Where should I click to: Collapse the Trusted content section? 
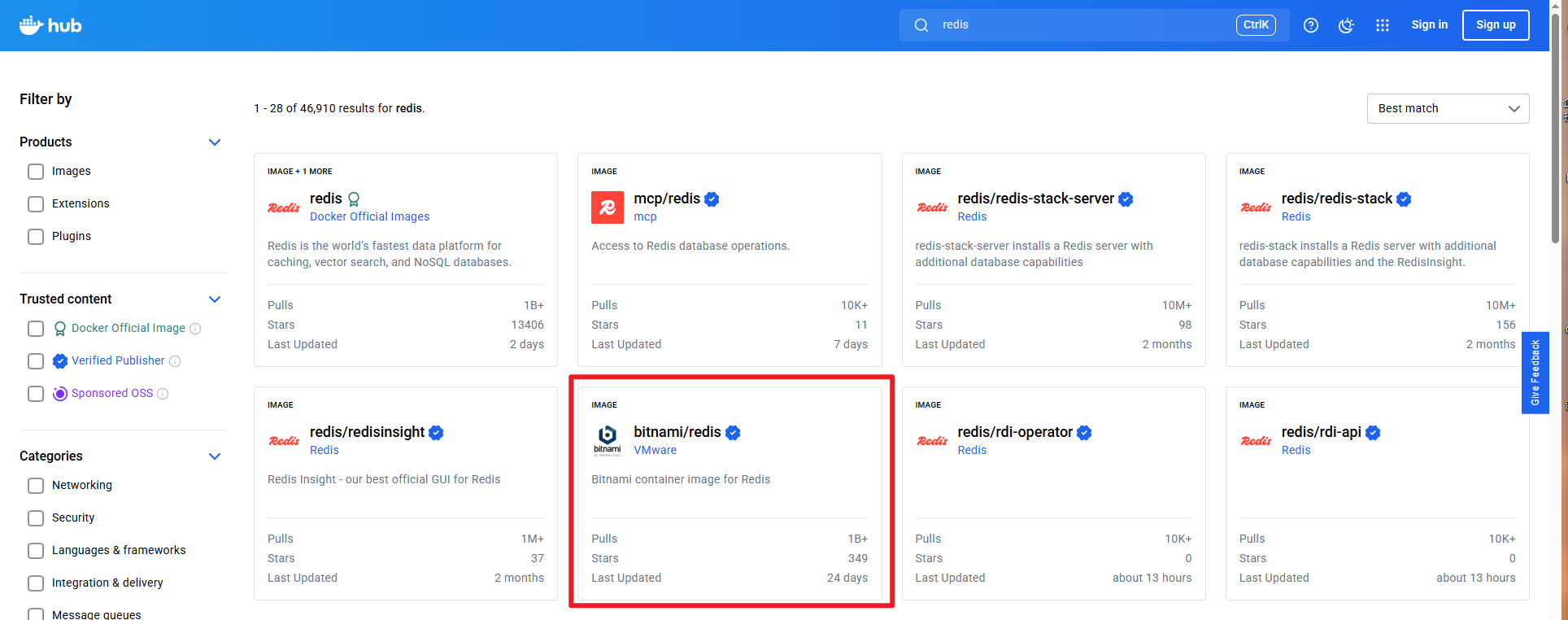[x=215, y=299]
